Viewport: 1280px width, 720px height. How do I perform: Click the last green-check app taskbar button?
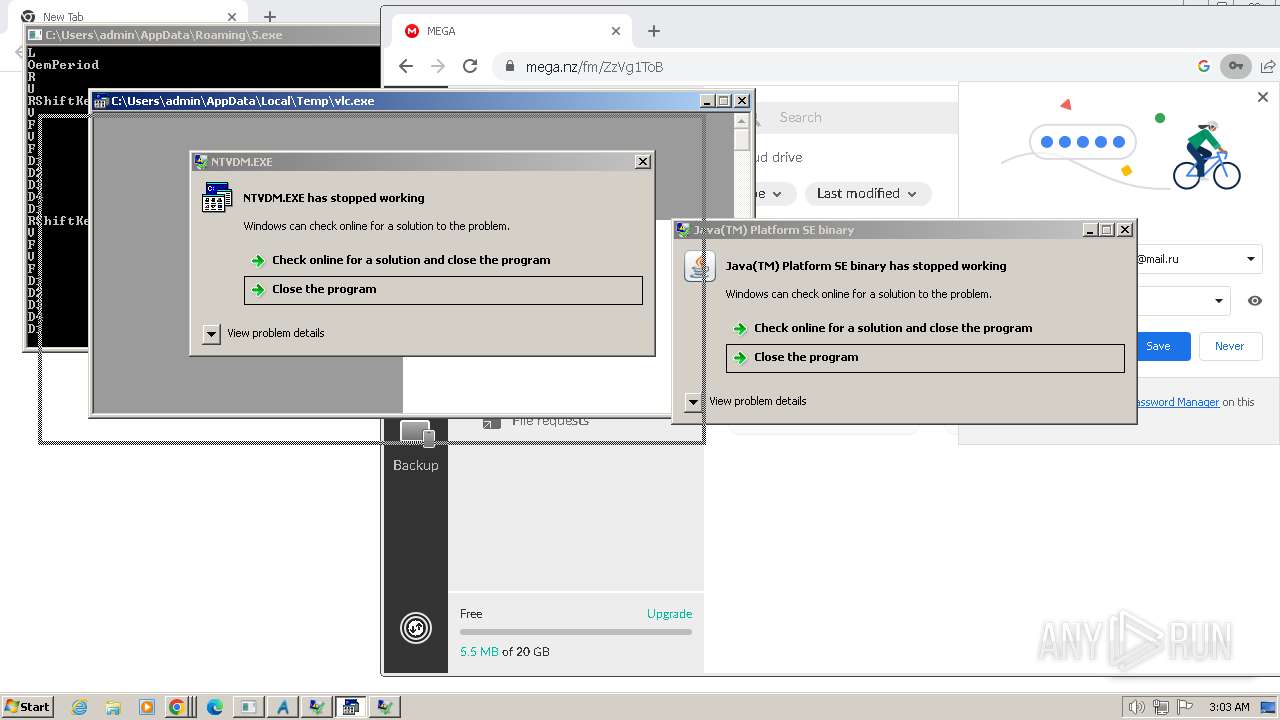click(384, 707)
